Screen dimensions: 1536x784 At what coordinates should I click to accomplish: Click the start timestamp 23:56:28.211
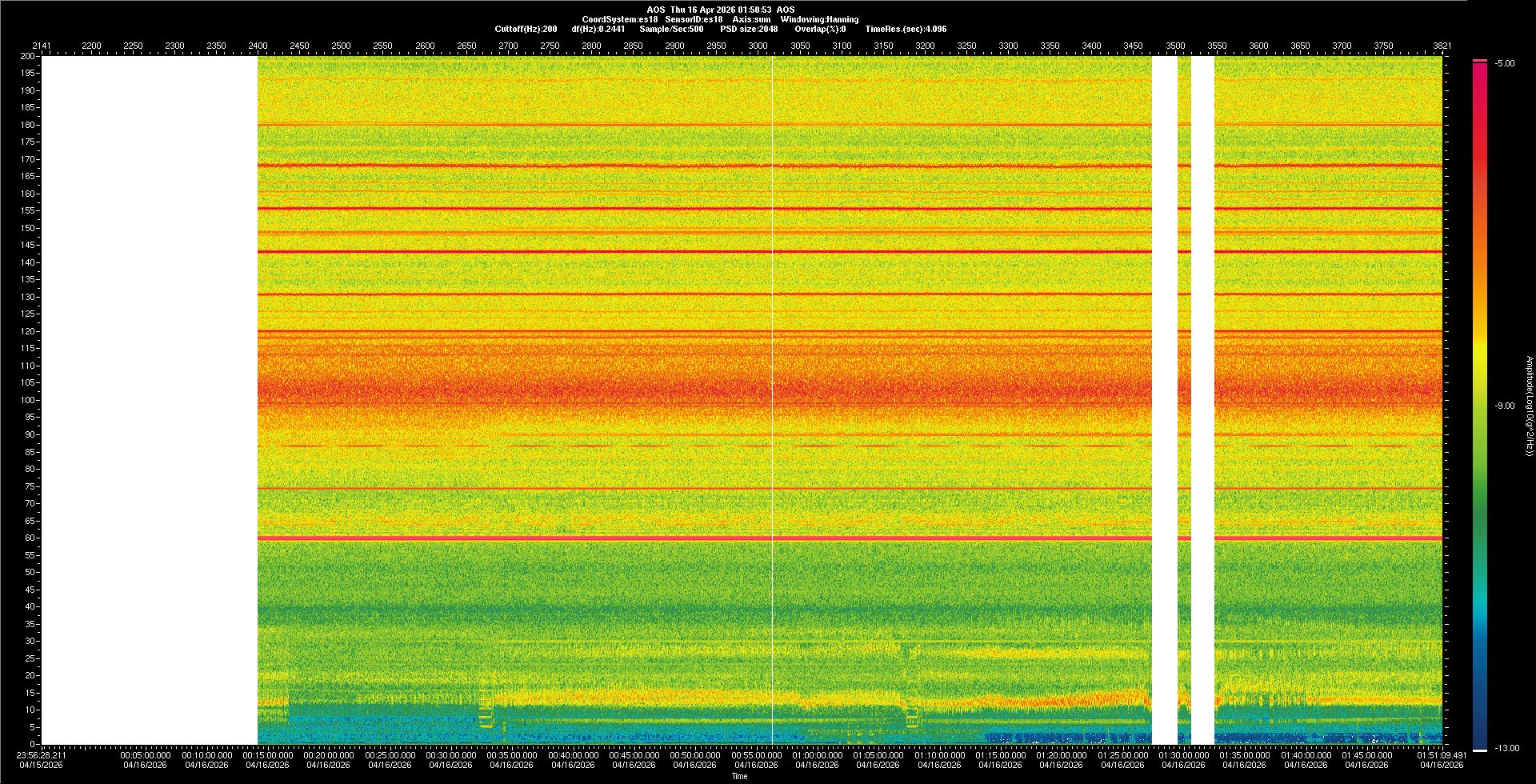pos(42,755)
